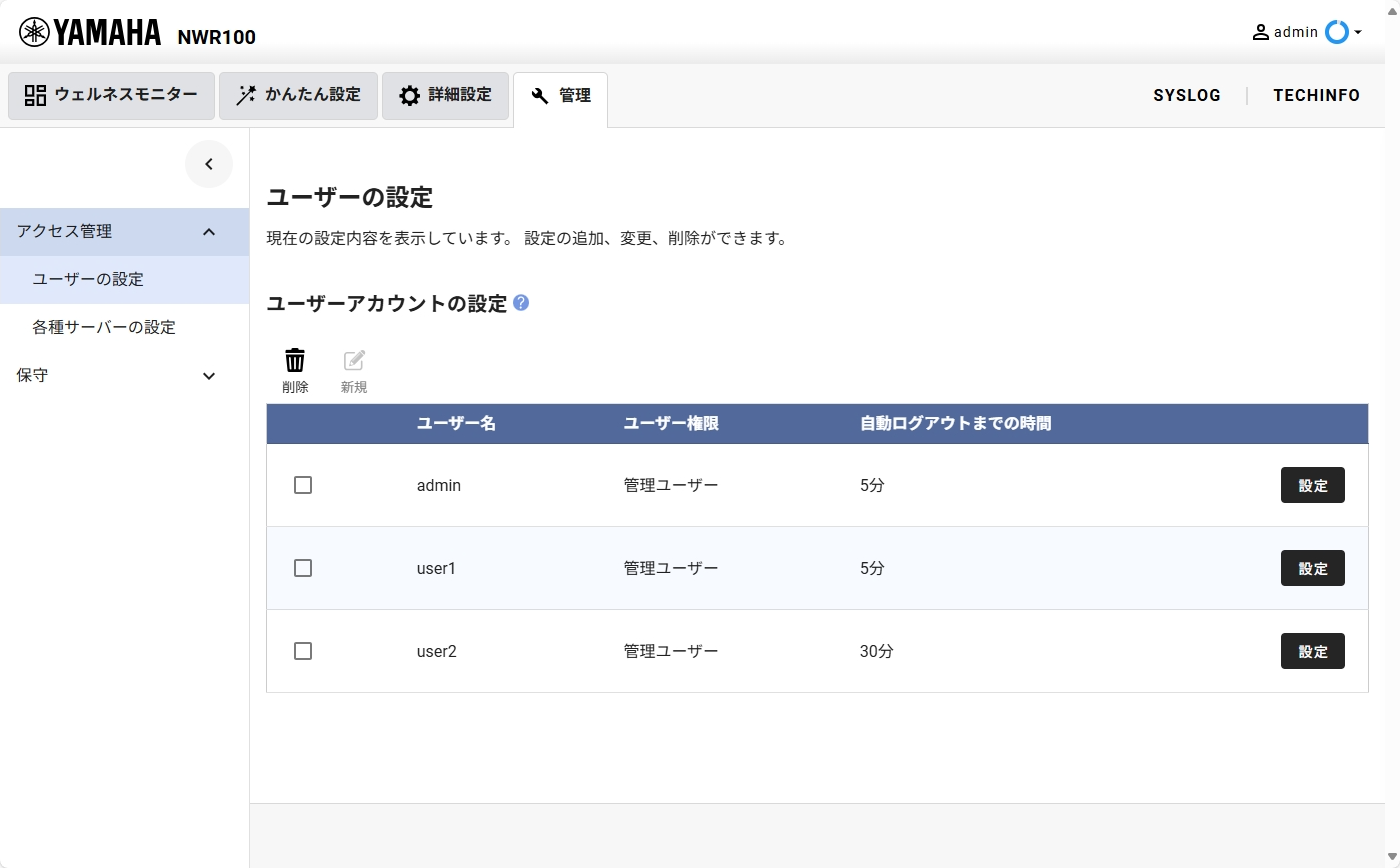Check the checkbox for admin user
Viewport: 1400px width, 868px height.
(304, 484)
